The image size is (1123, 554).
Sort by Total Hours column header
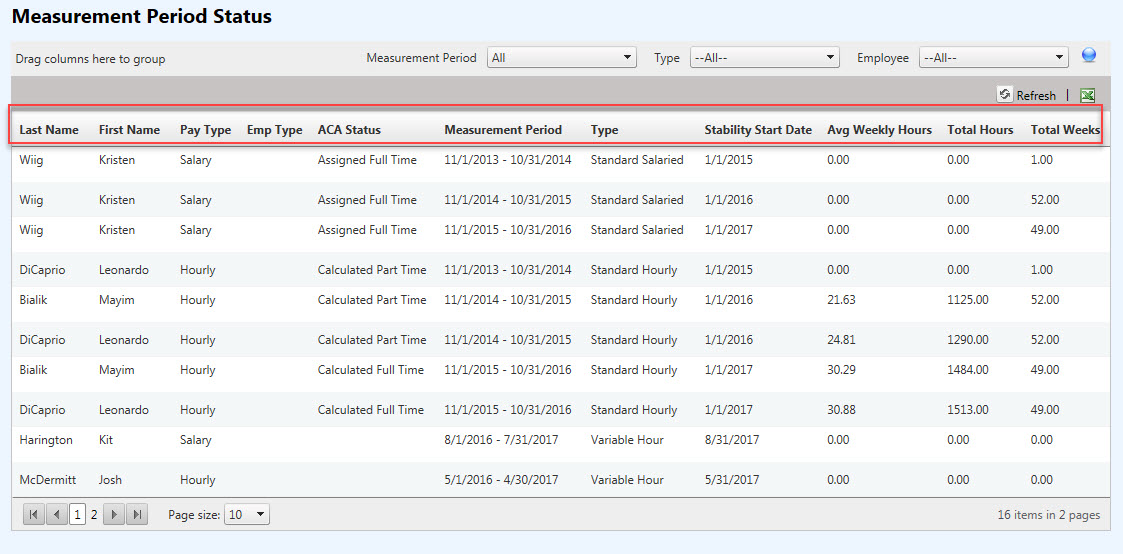[x=980, y=130]
